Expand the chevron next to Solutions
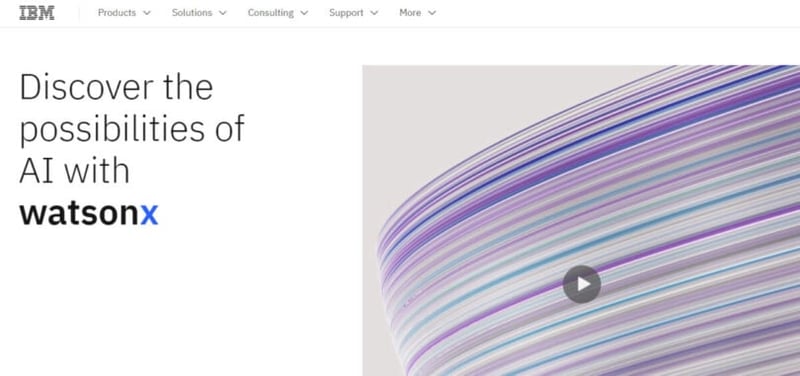The width and height of the screenshot is (800, 376). pos(222,13)
